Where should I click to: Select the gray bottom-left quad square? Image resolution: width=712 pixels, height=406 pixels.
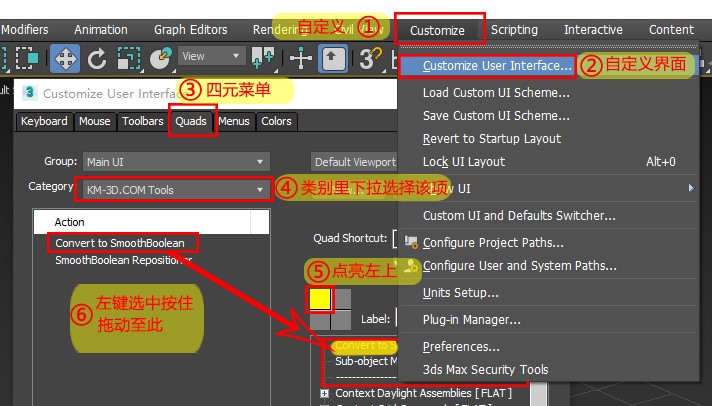click(320, 321)
